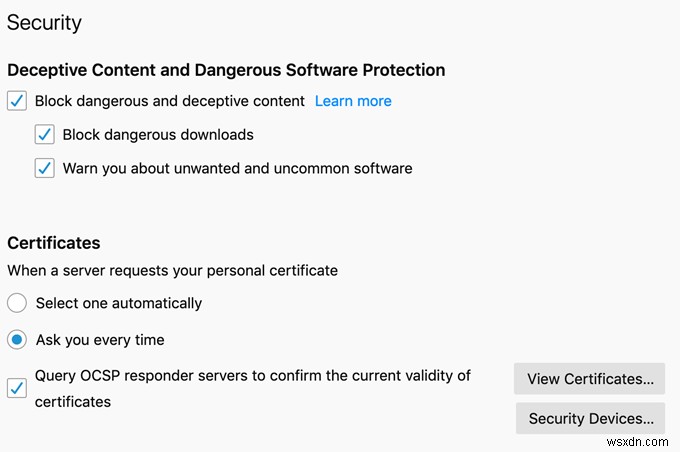Open the Security Devices dialog button
The width and height of the screenshot is (680, 452).
[x=590, y=418]
